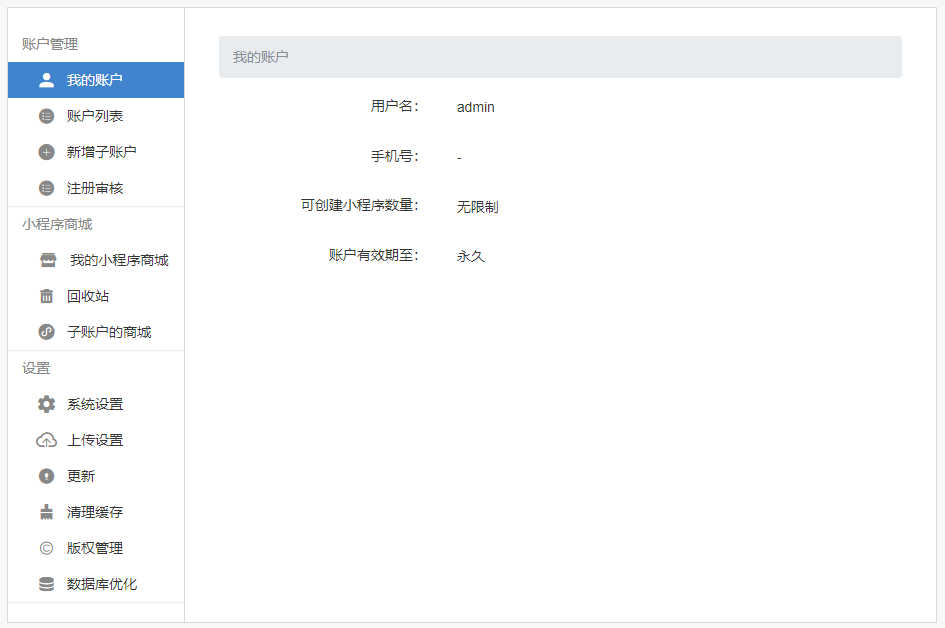
Task: Select 子账户的商城 menu entry
Action: [x=96, y=332]
